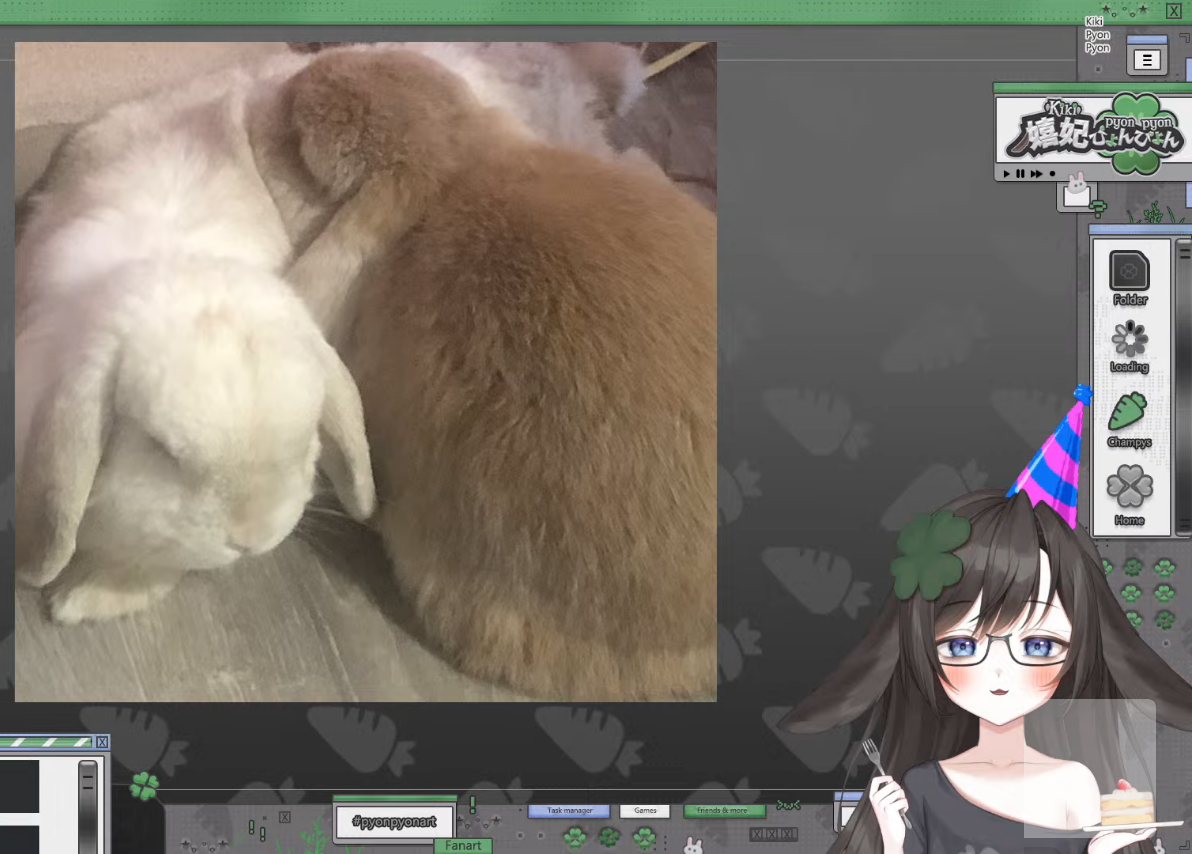Click the middle clover icon in the taskbar
The width and height of the screenshot is (1192, 854).
(609, 838)
